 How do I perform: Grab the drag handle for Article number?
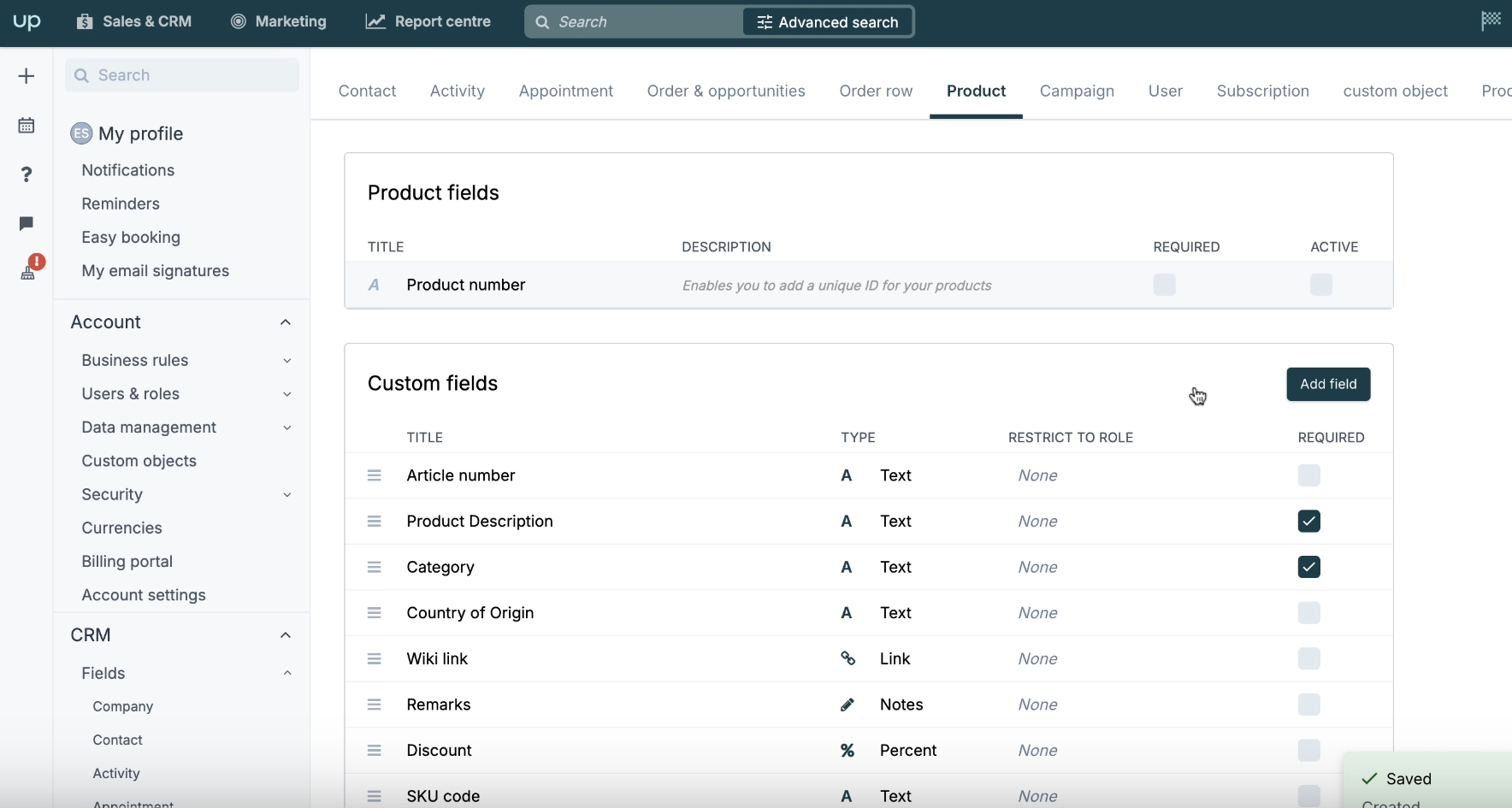coord(374,475)
